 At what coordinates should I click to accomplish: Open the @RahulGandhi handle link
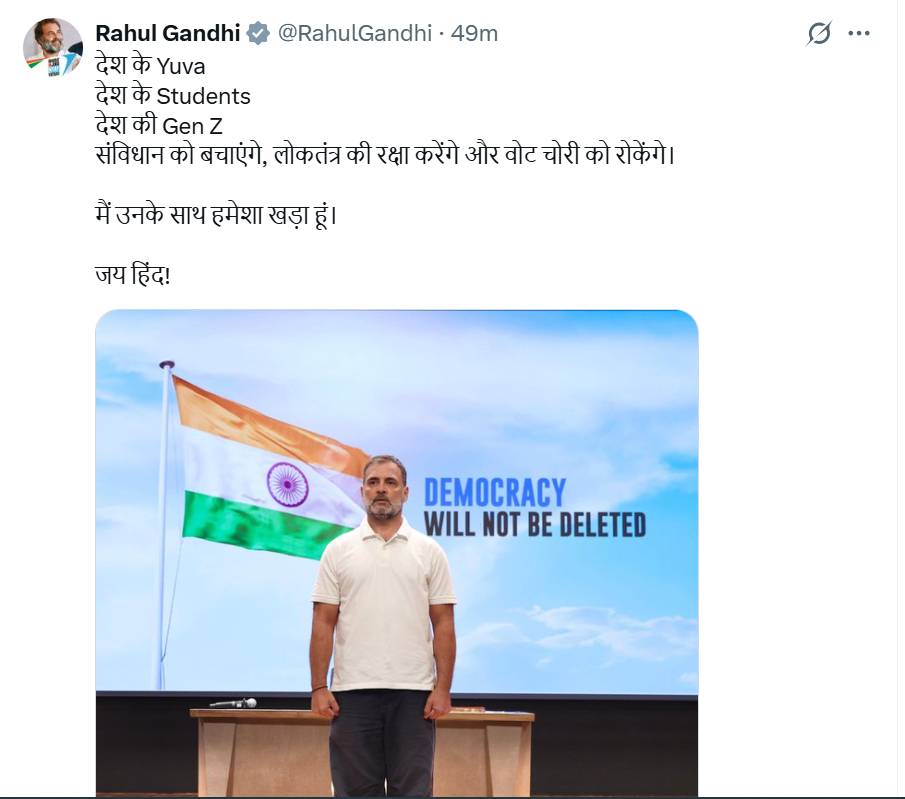coord(354,33)
